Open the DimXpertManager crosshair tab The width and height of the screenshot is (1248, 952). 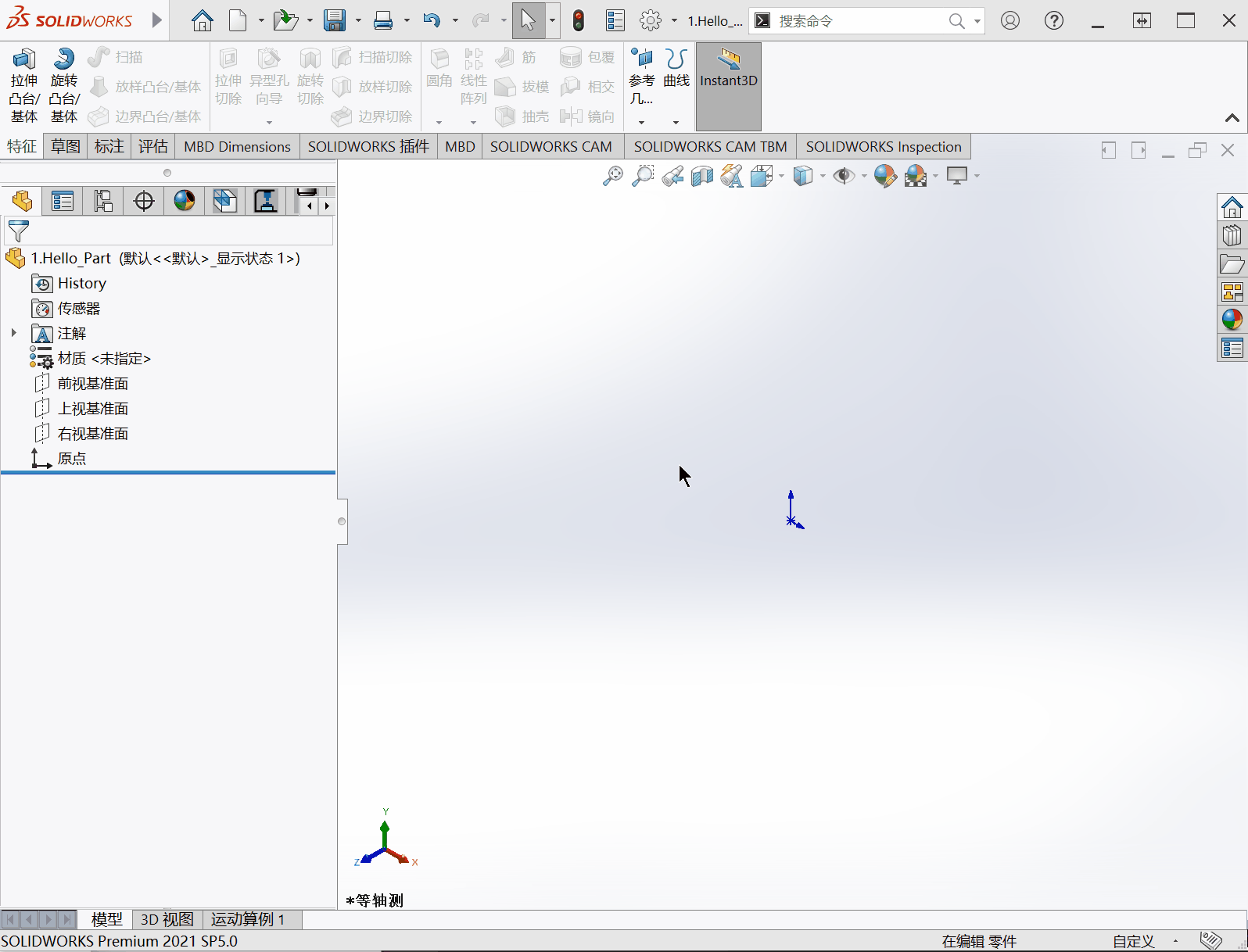pos(144,202)
